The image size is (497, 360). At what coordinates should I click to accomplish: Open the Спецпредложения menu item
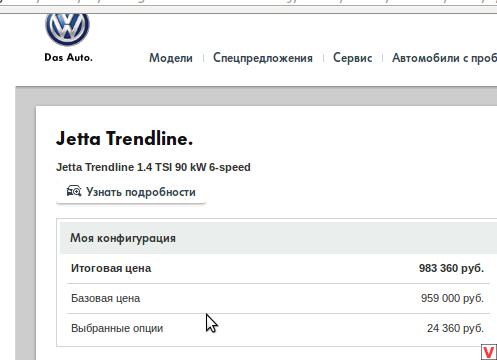pyautogui.click(x=263, y=58)
